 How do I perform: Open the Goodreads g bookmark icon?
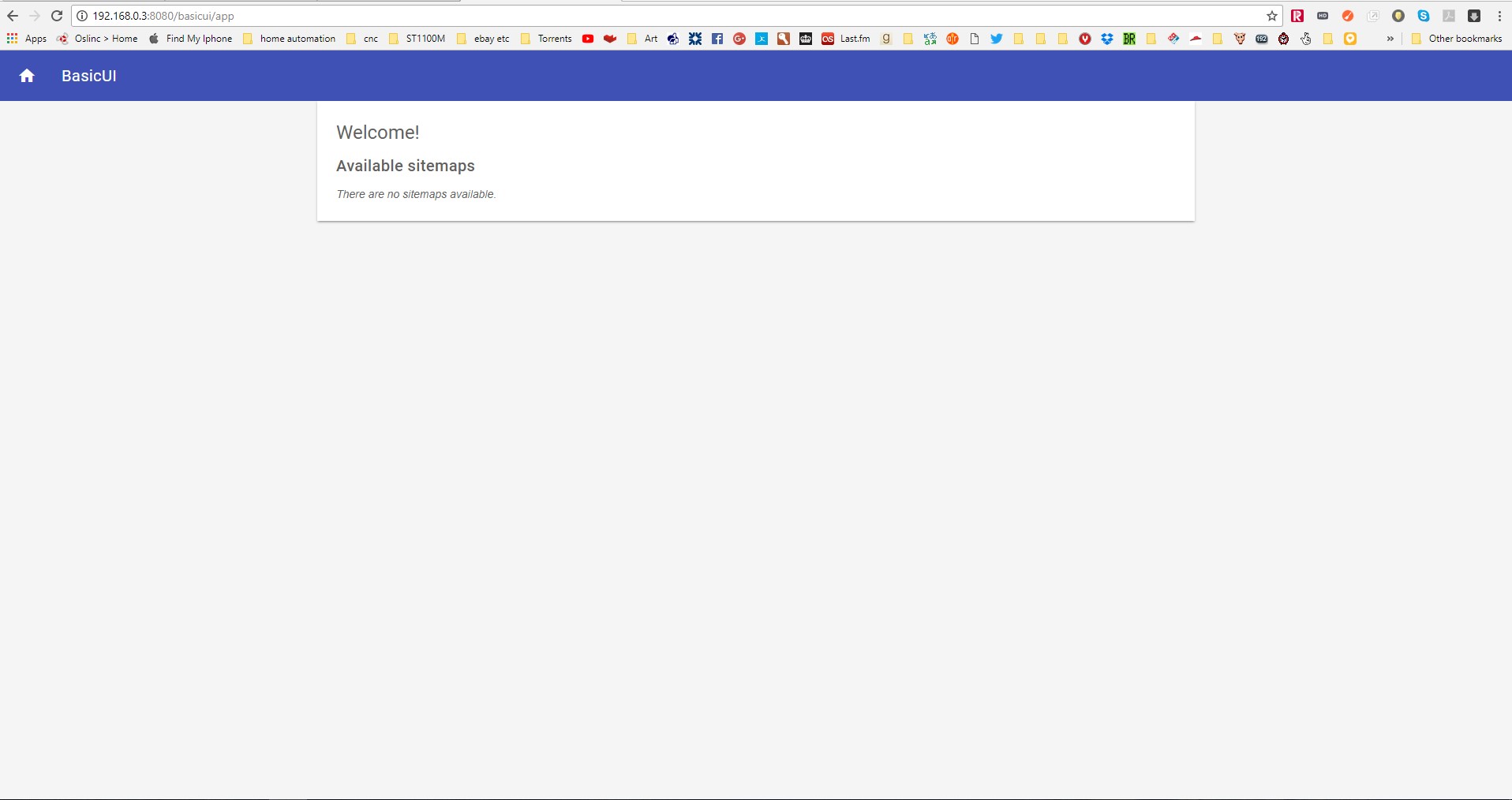click(886, 39)
